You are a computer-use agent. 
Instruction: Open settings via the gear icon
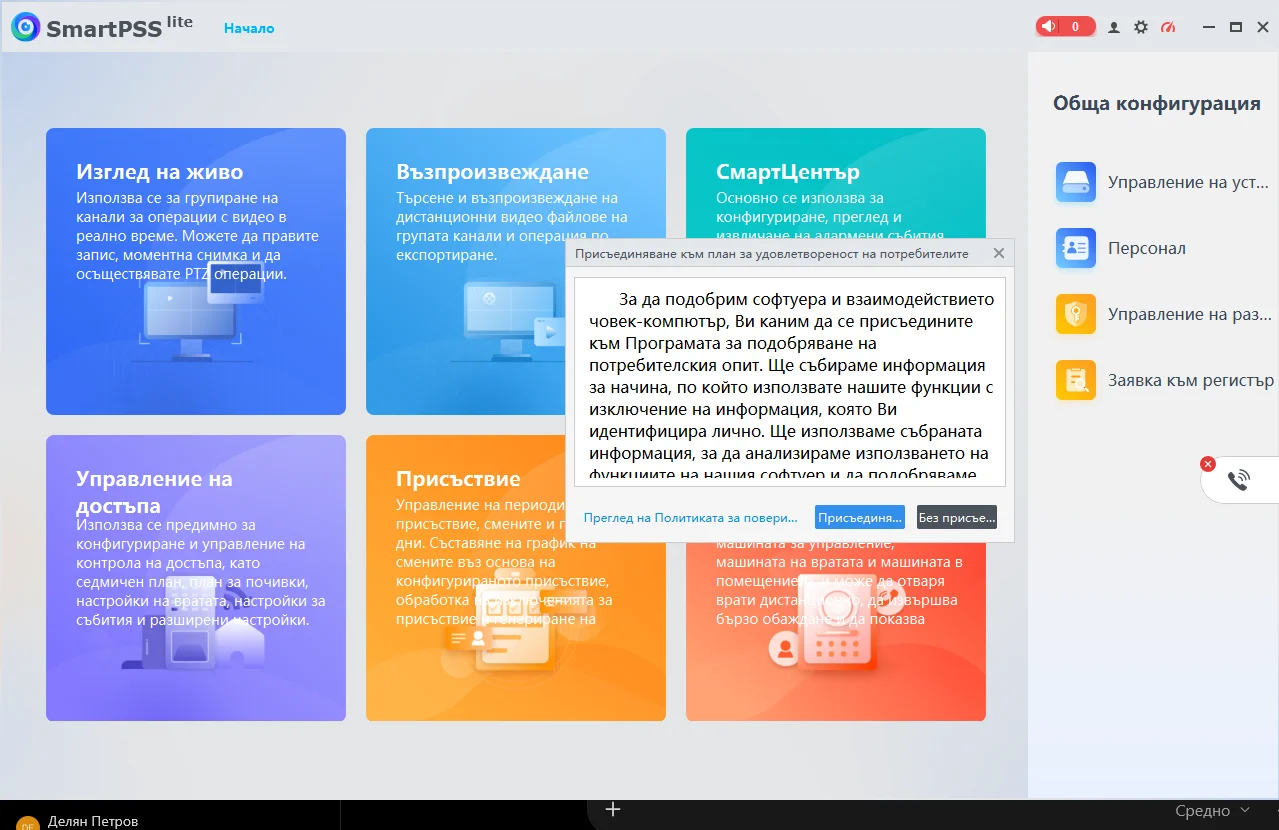[x=1141, y=28]
